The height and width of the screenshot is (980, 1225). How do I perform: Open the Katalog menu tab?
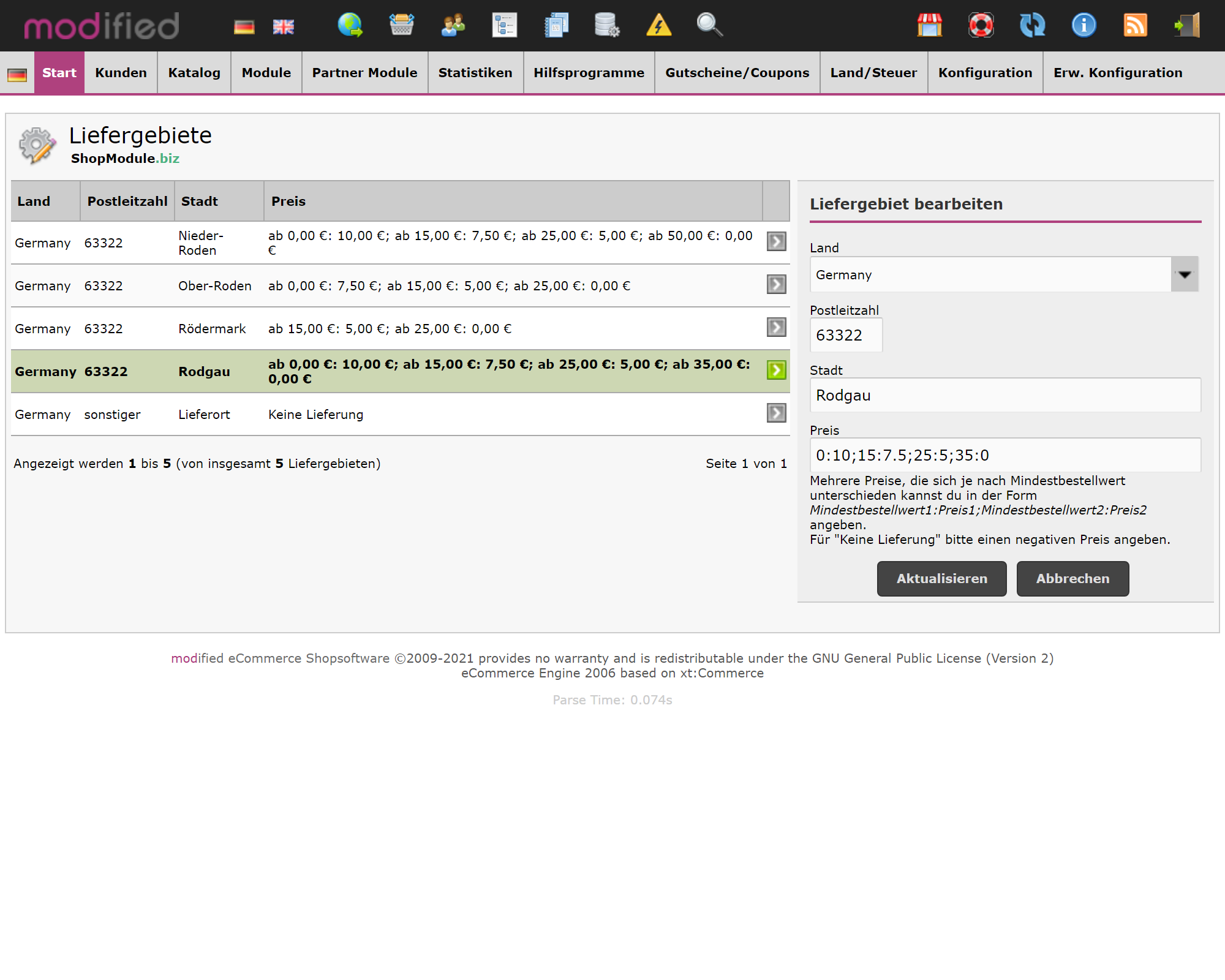(194, 73)
